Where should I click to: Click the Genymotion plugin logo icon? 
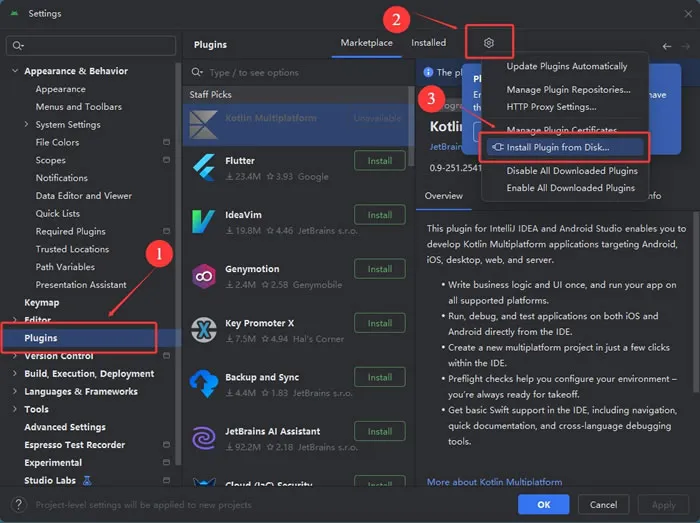tap(204, 276)
